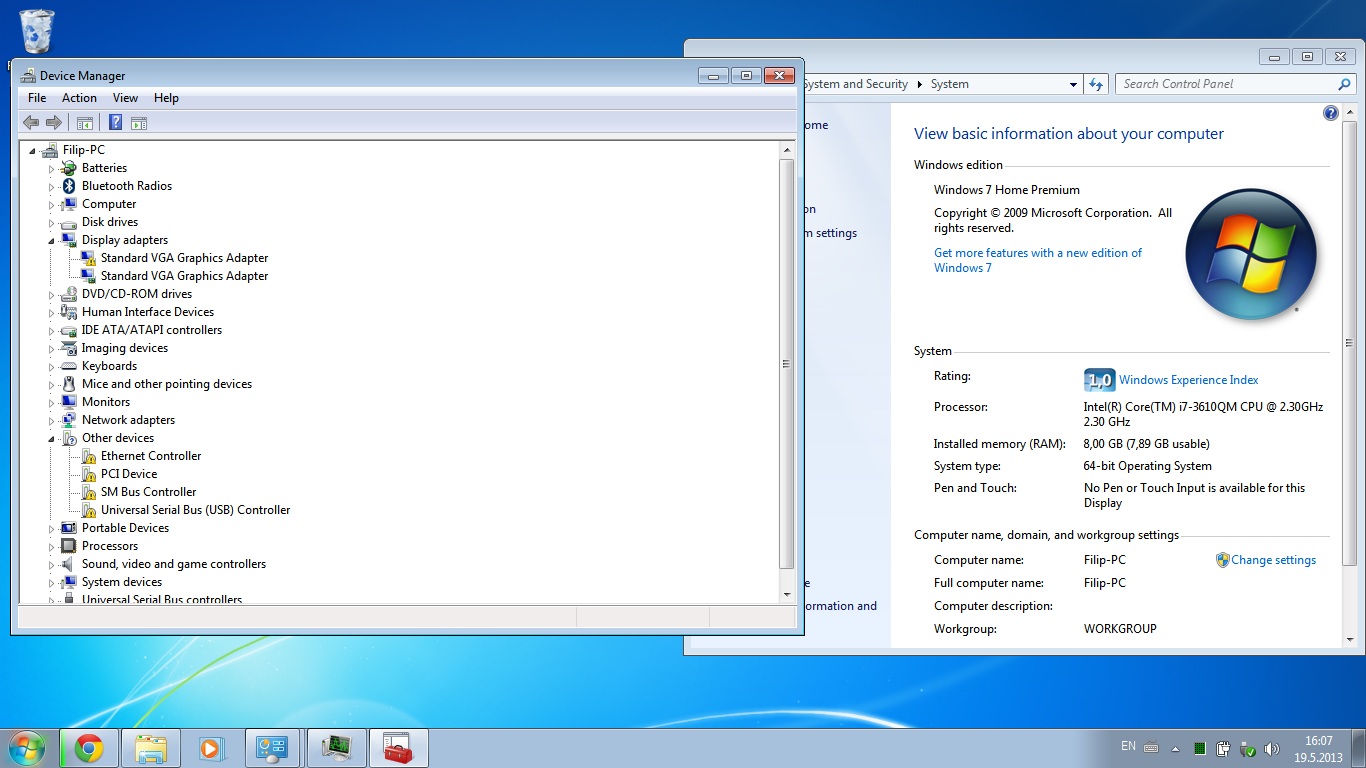Select the Monitors tree item

click(106, 402)
